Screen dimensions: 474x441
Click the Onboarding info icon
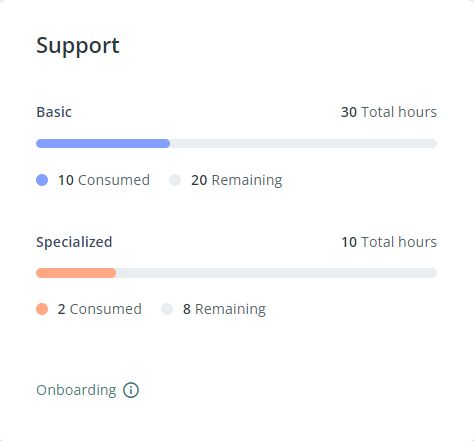coord(131,390)
